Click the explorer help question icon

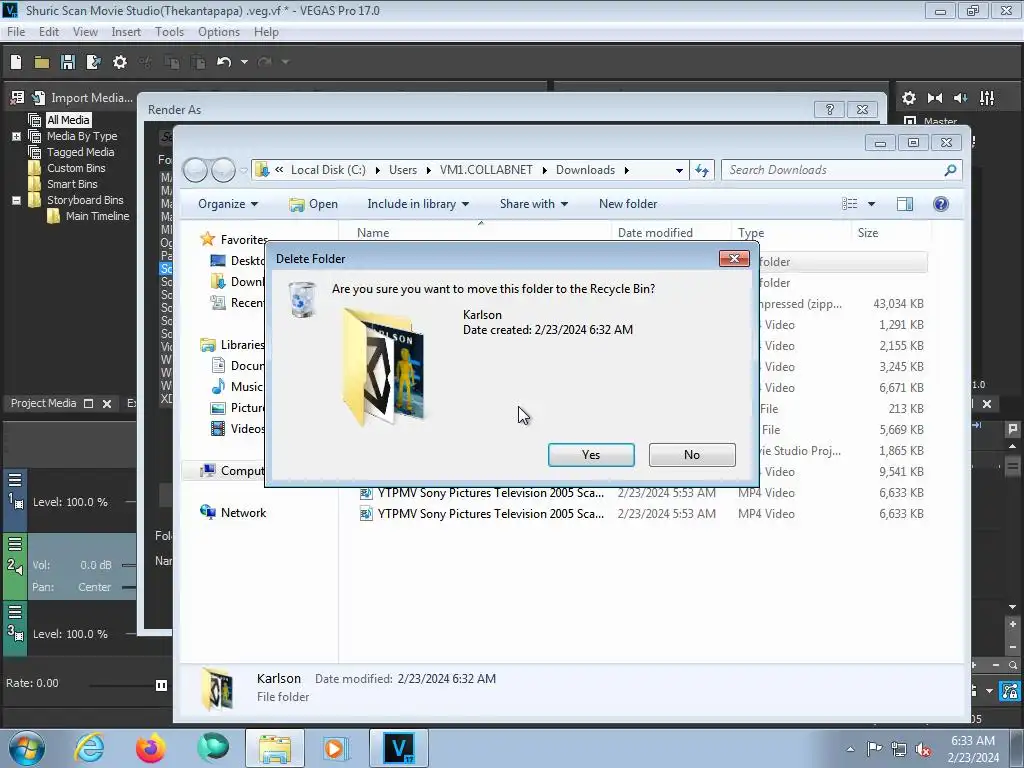(x=941, y=204)
